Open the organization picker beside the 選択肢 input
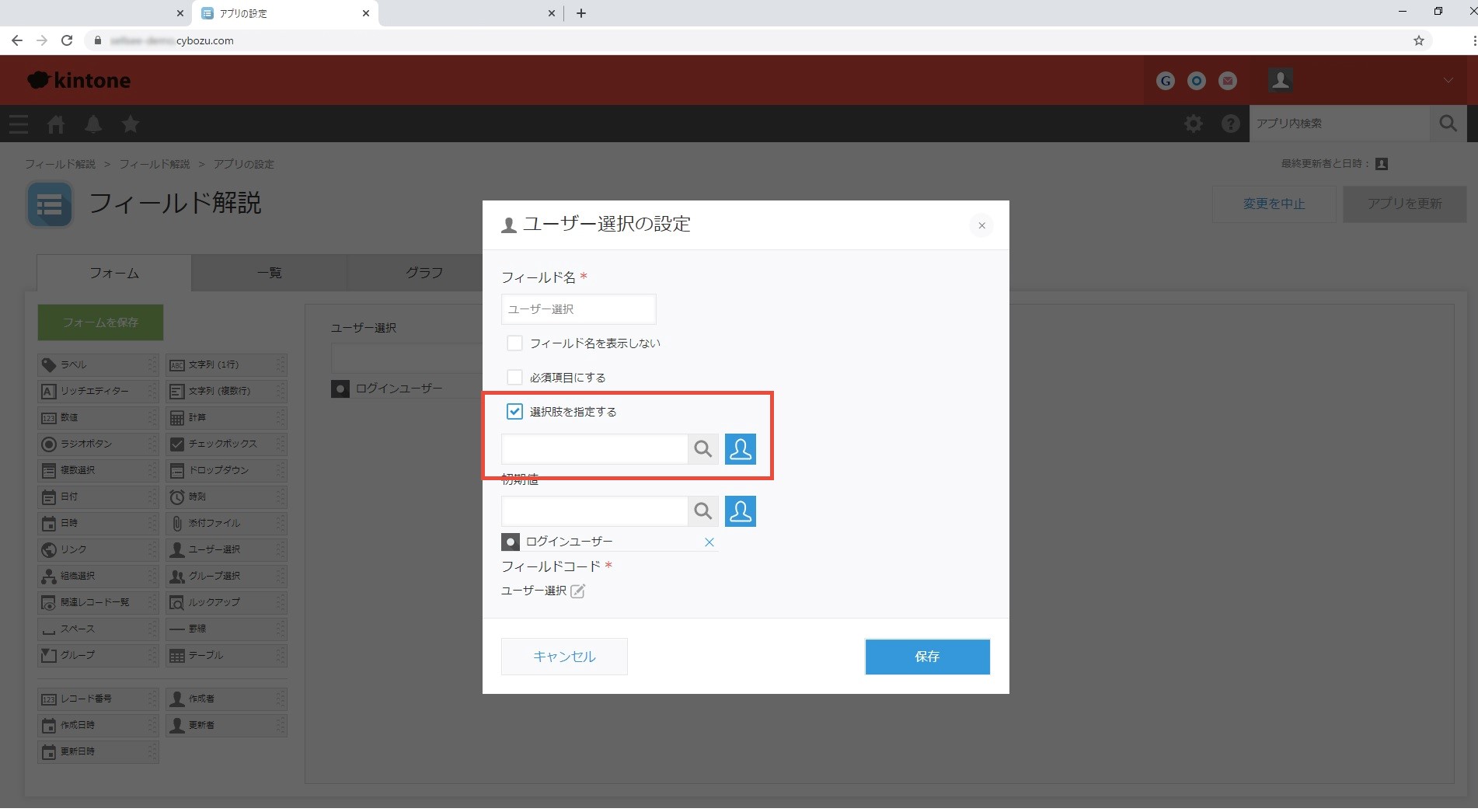Viewport: 1478px width, 812px height. [741, 449]
